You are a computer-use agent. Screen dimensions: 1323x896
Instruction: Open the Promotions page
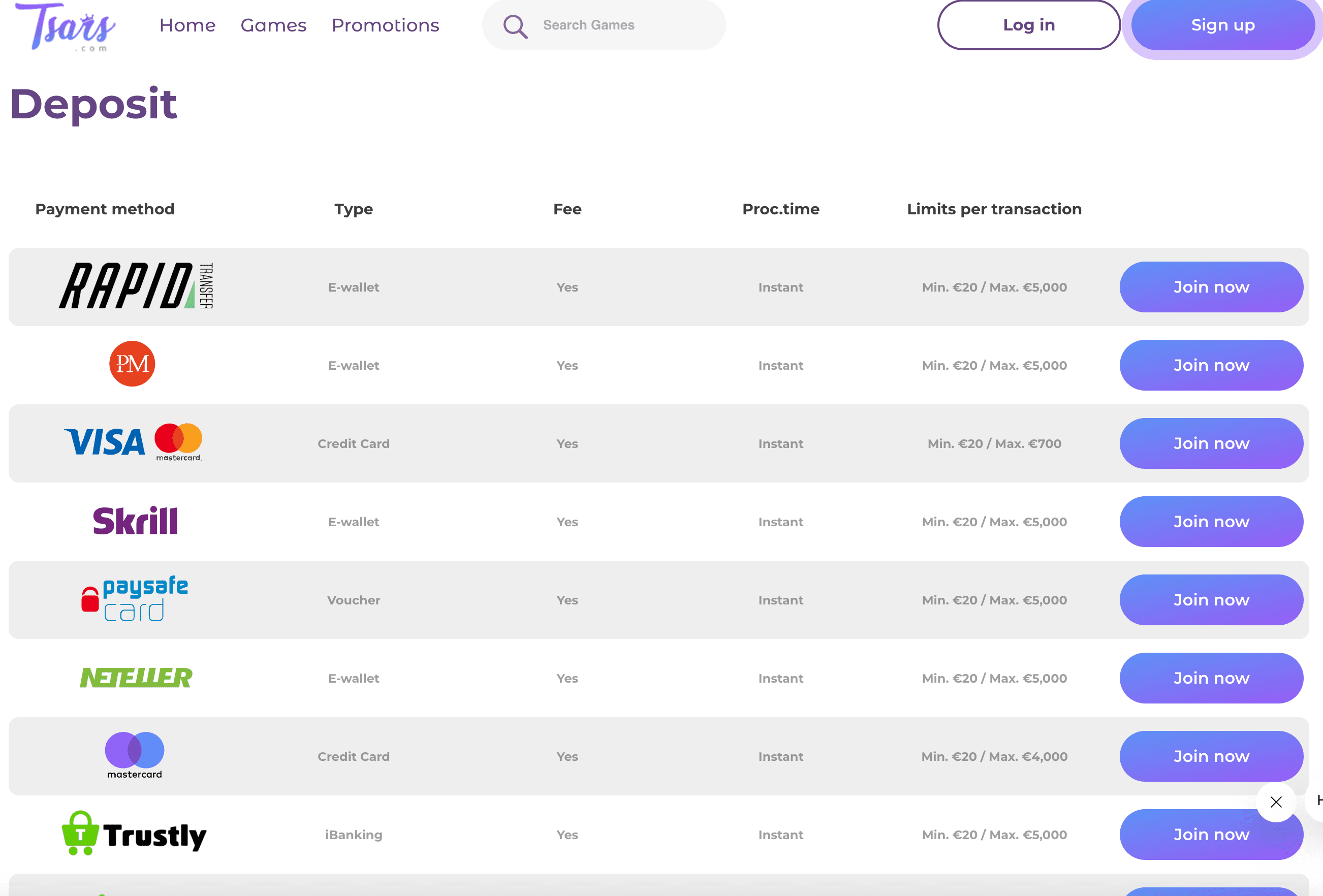[x=386, y=25]
